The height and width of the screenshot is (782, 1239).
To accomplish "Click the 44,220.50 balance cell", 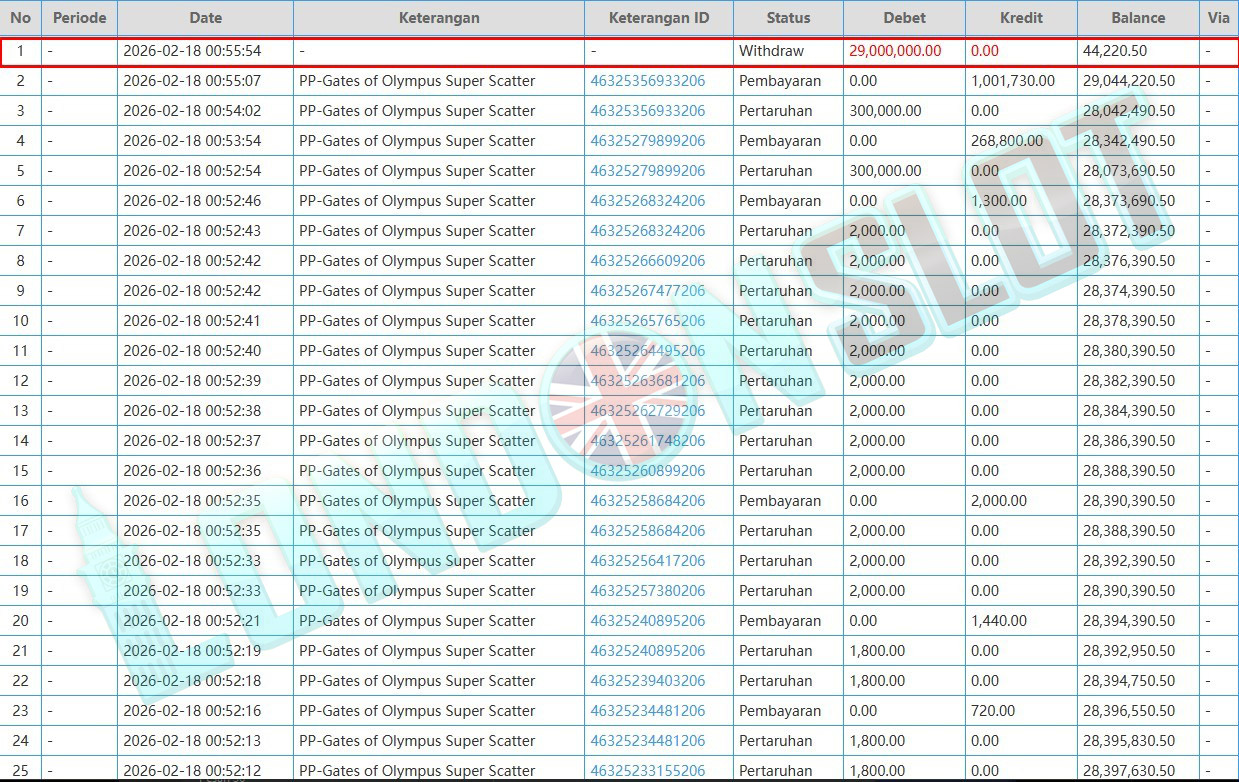I will click(x=1115, y=51).
